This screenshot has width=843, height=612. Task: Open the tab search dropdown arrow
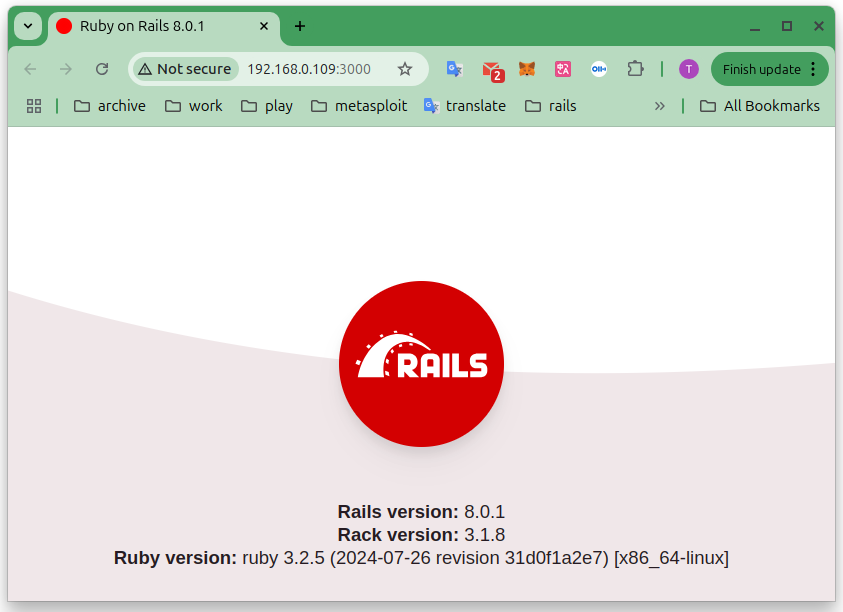(x=28, y=26)
